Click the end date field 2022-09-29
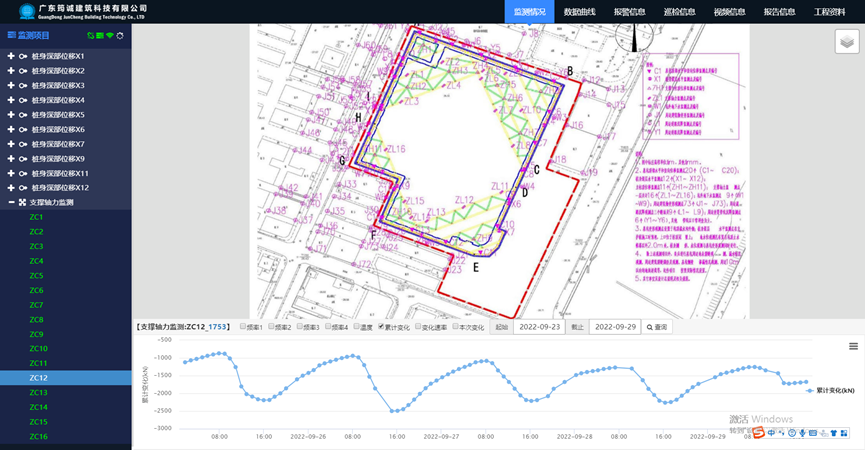Screen dimensions: 865x450 615,327
